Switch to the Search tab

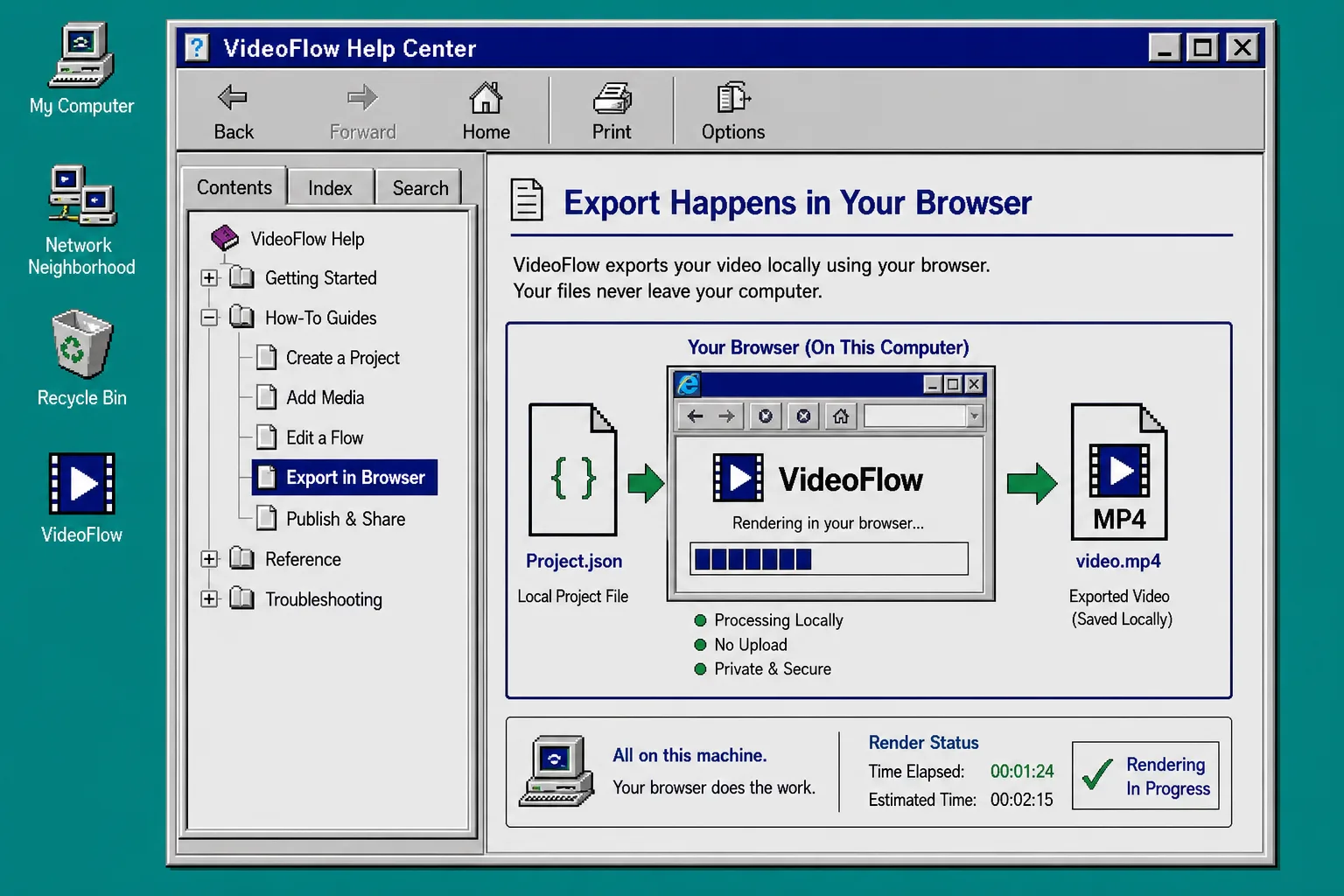pyautogui.click(x=420, y=188)
